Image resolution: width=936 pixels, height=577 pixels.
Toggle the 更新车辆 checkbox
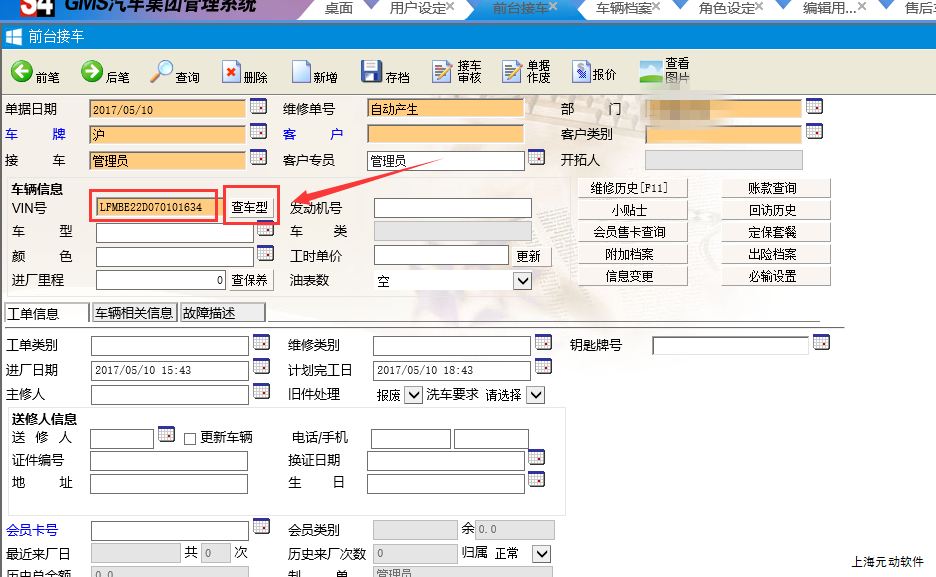[x=190, y=438]
